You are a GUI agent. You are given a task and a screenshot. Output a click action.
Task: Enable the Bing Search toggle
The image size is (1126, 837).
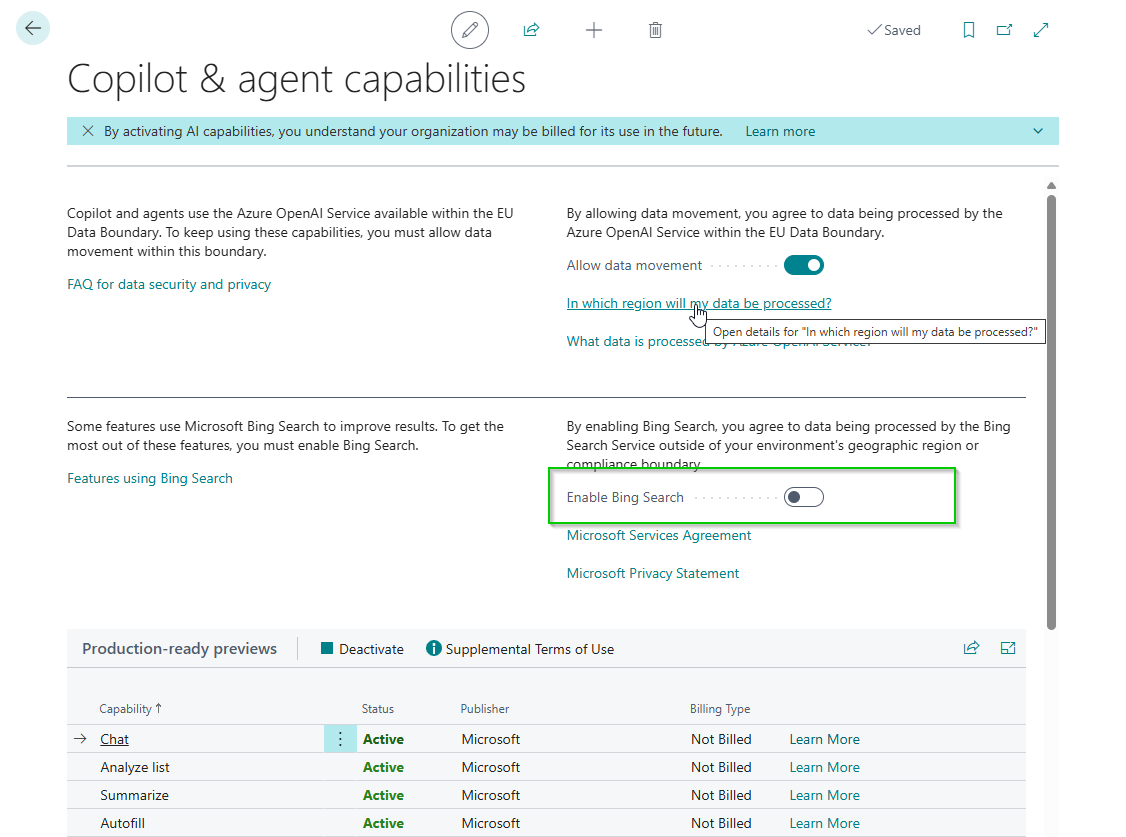tap(803, 497)
